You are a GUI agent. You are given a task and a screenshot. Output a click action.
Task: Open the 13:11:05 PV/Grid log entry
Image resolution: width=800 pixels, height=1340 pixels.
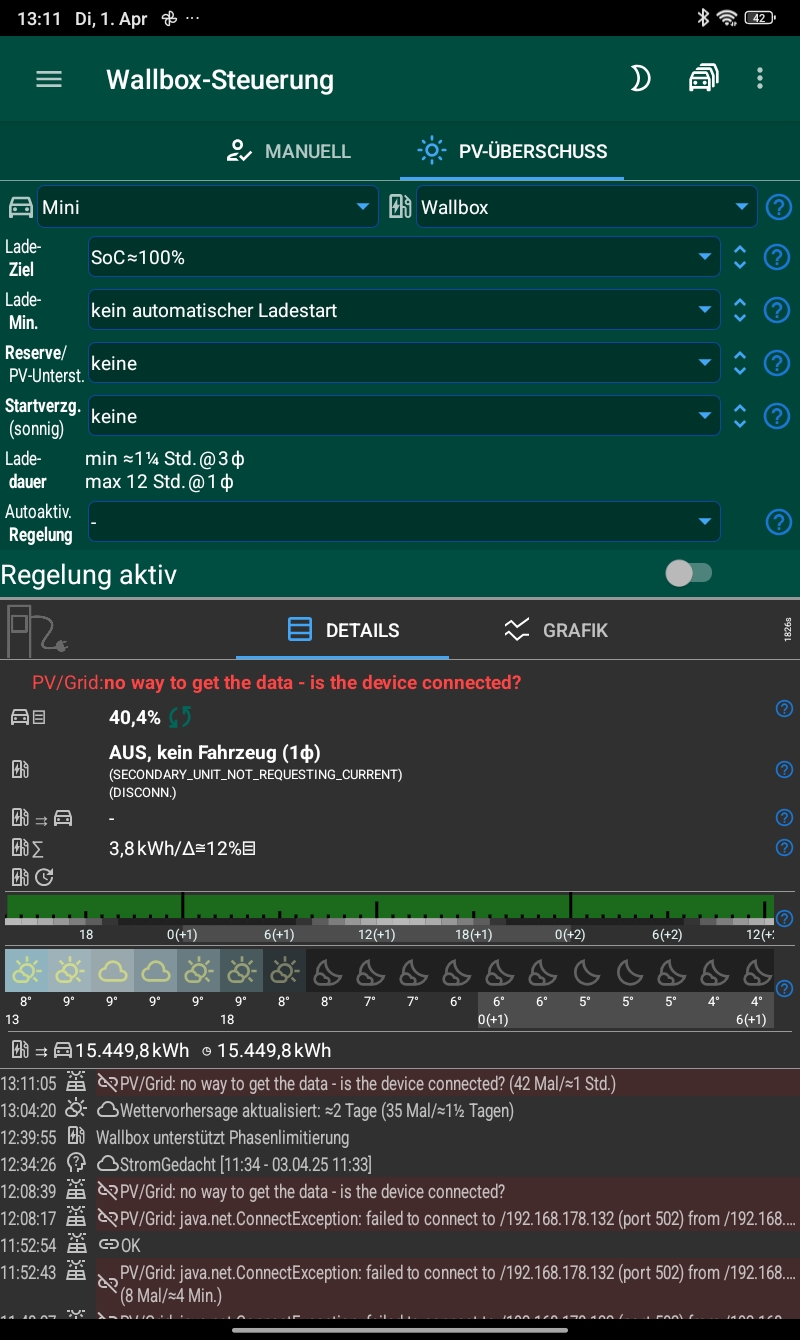coord(400,1083)
